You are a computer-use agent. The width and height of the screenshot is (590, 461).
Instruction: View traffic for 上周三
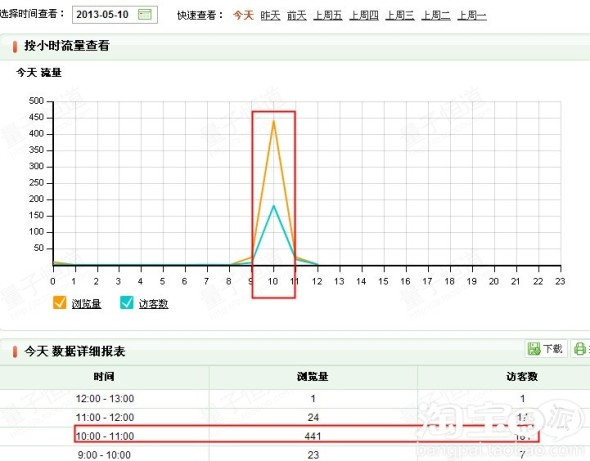click(400, 15)
